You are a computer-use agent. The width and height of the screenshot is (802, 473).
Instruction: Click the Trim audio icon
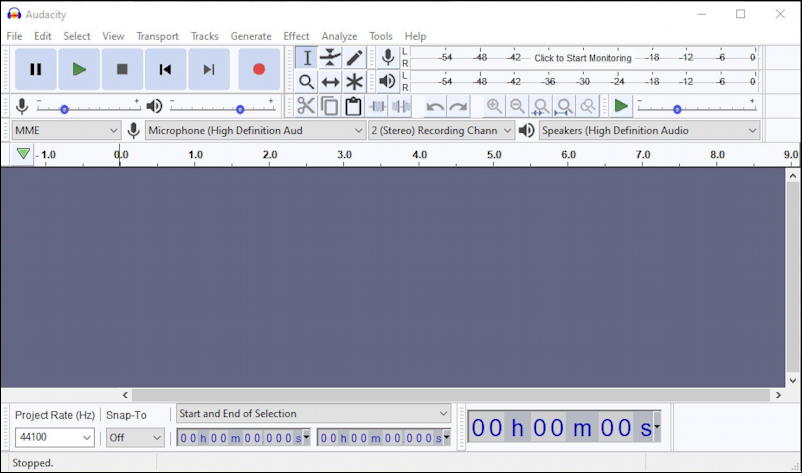coord(378,106)
